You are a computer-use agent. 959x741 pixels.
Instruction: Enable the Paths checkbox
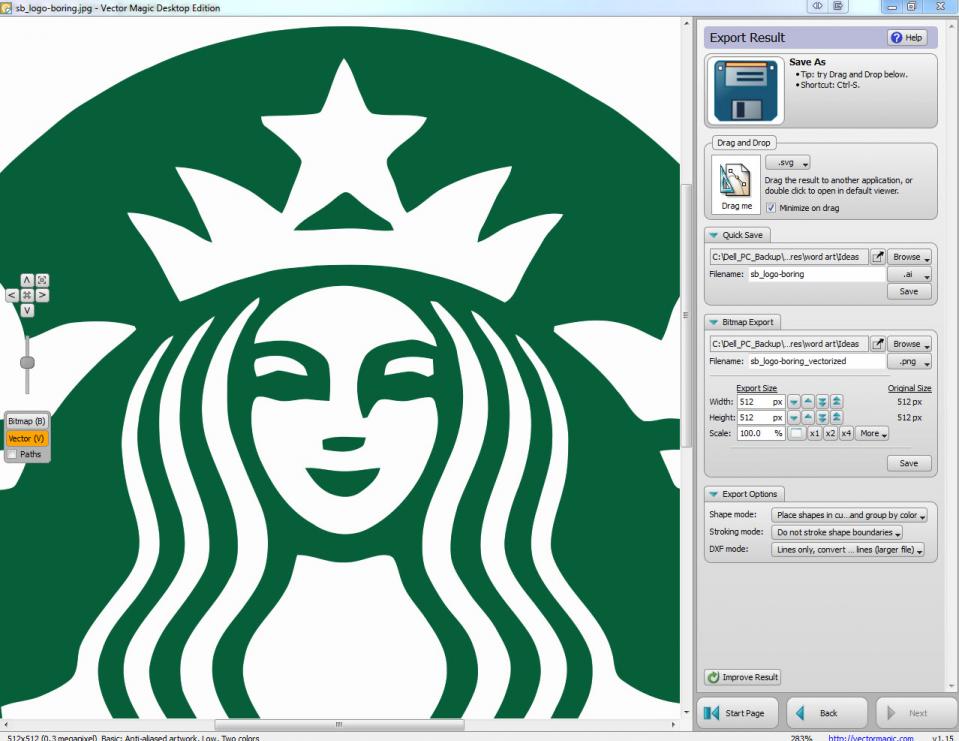point(12,454)
